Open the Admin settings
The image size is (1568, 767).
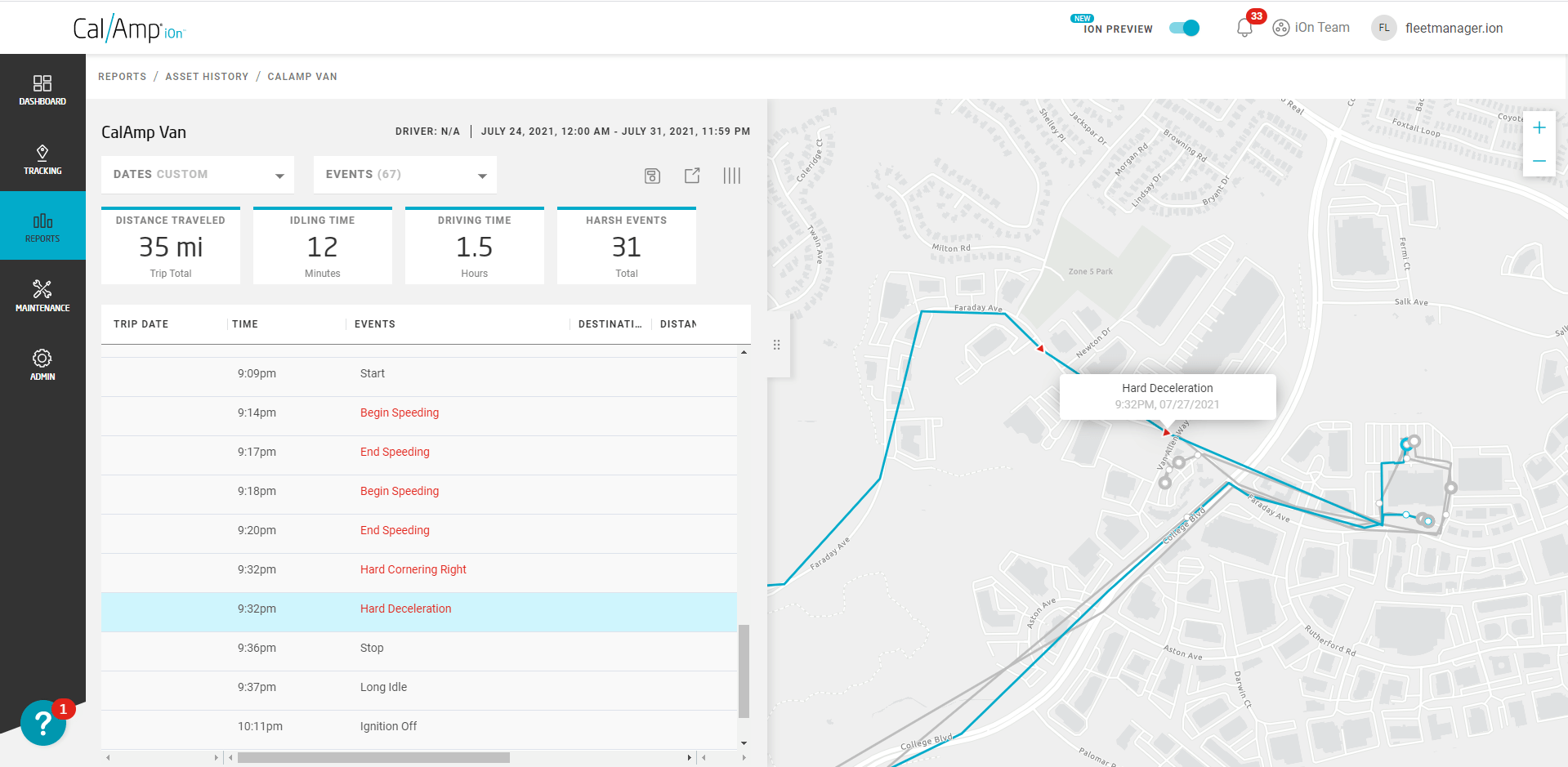tap(42, 363)
